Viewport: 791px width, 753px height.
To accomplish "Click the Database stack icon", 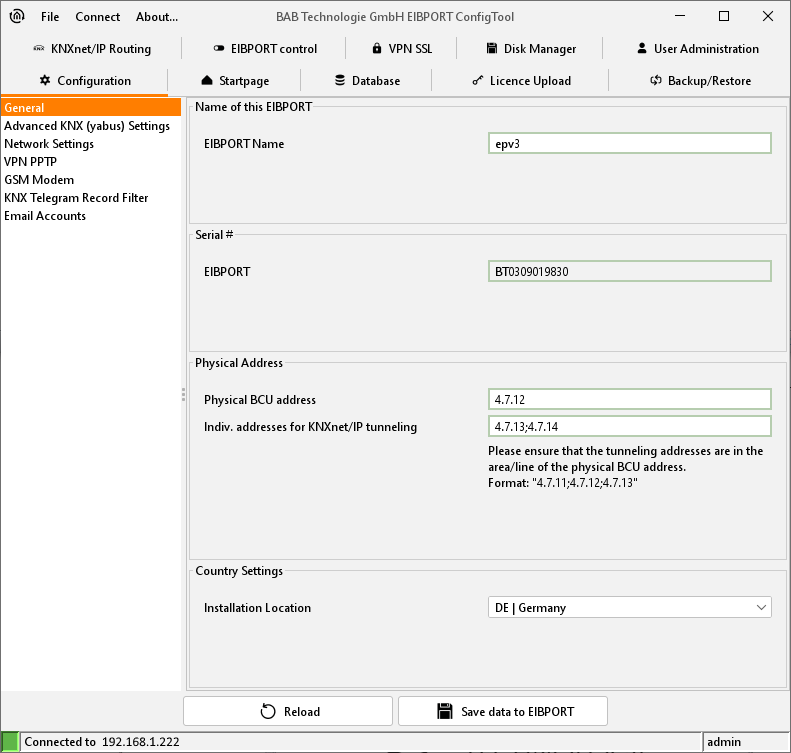I will point(340,81).
